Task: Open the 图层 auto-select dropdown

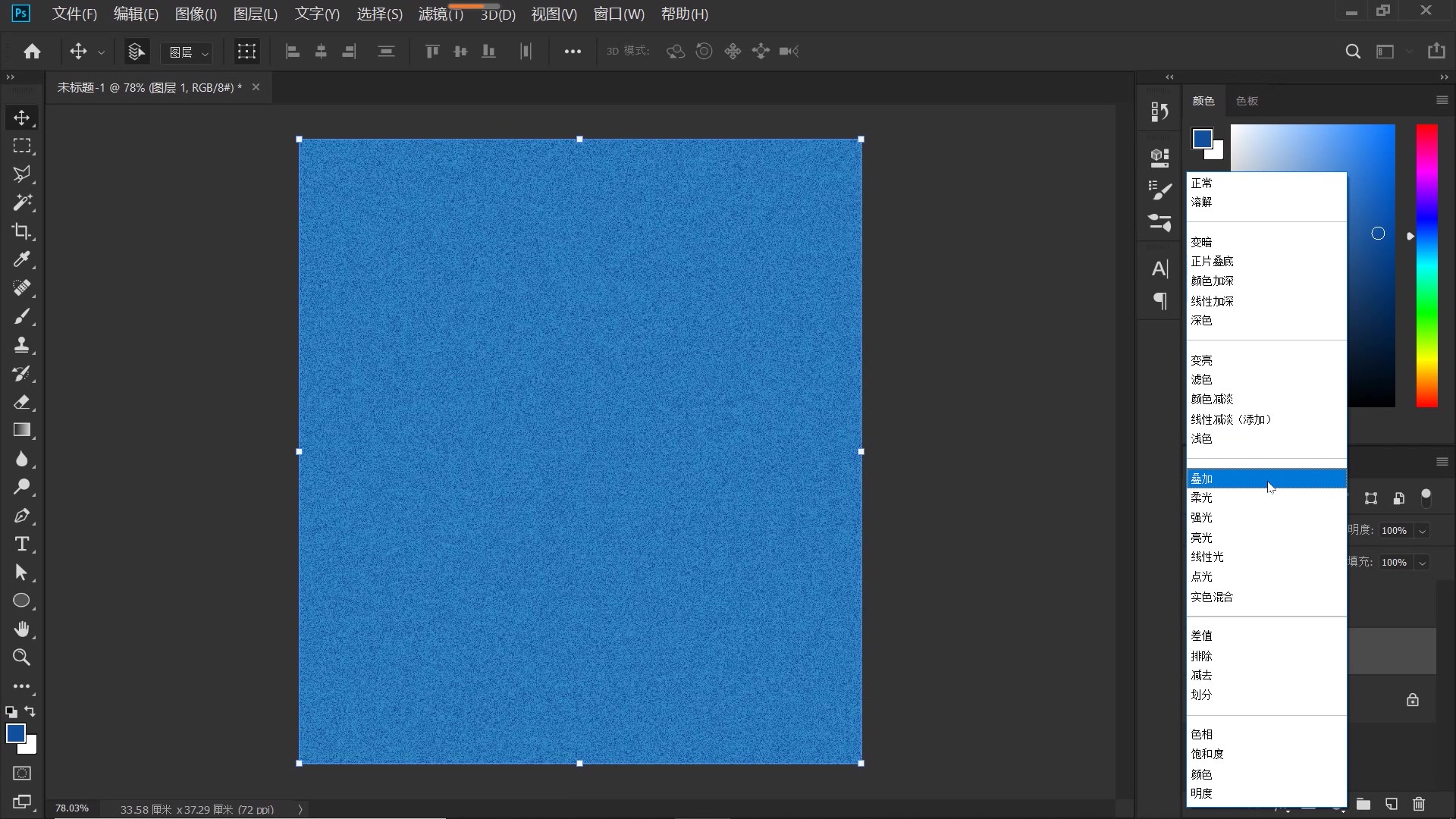Action: pyautogui.click(x=189, y=52)
